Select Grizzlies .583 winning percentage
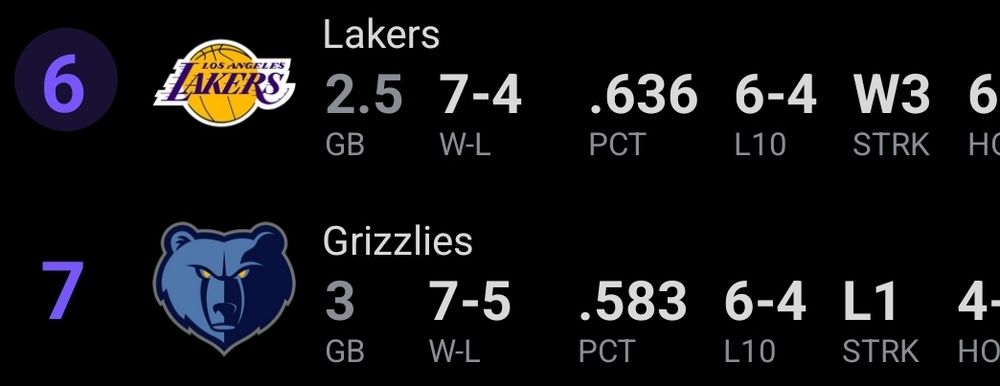 click(633, 301)
